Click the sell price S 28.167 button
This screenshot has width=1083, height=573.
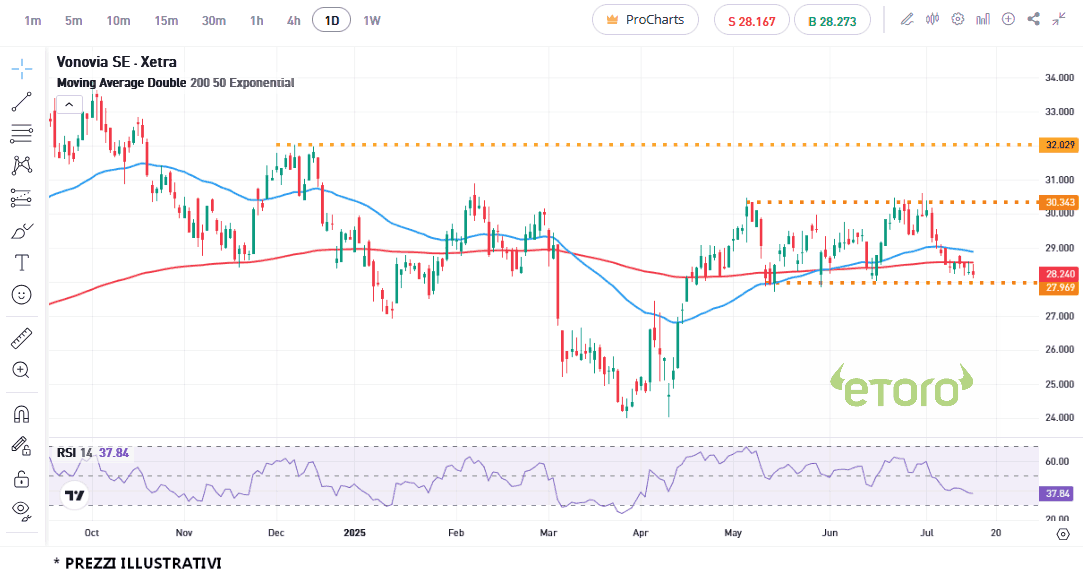tap(751, 20)
